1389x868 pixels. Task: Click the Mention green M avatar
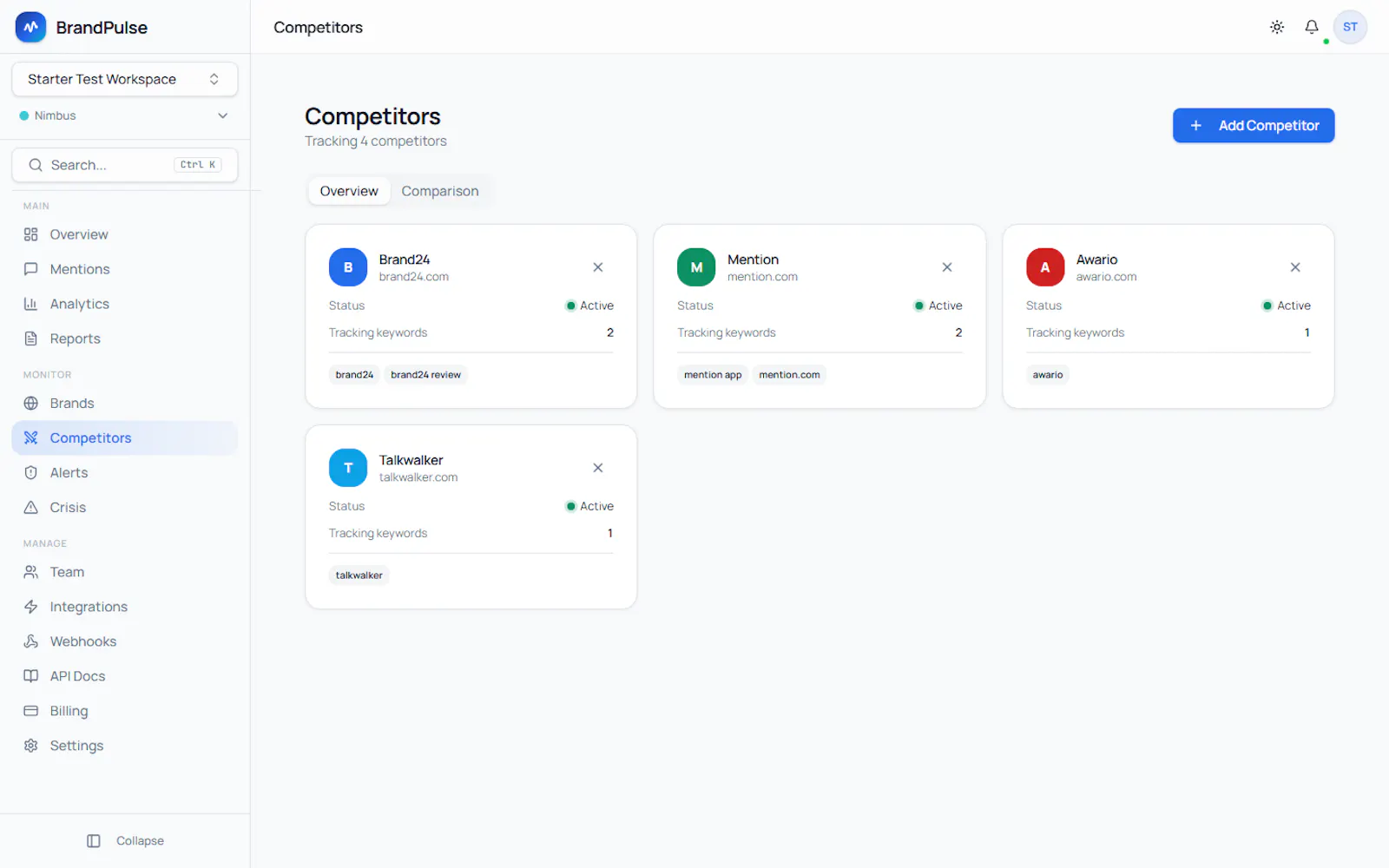(696, 267)
